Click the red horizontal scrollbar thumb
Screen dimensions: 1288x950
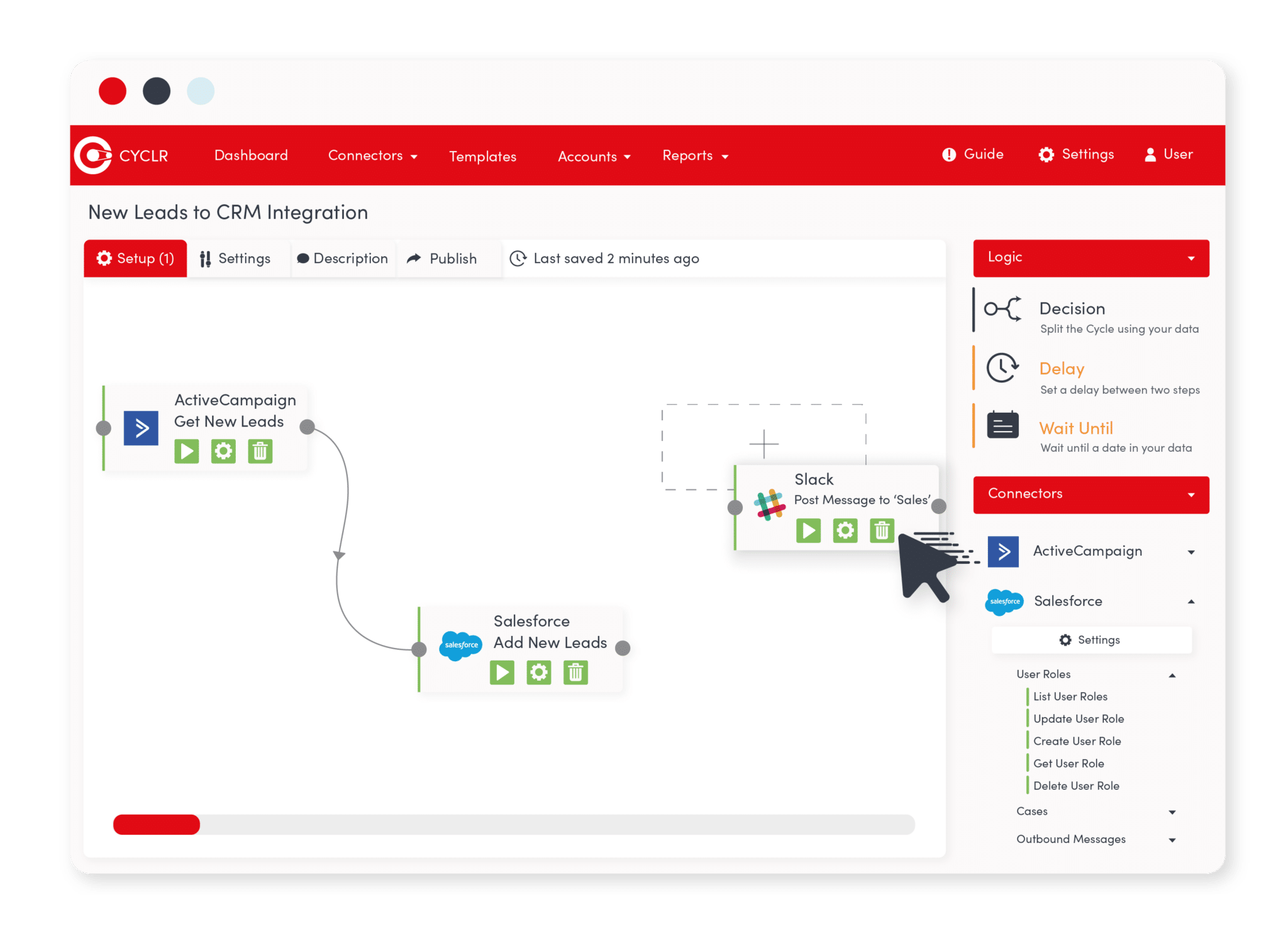coord(157,824)
